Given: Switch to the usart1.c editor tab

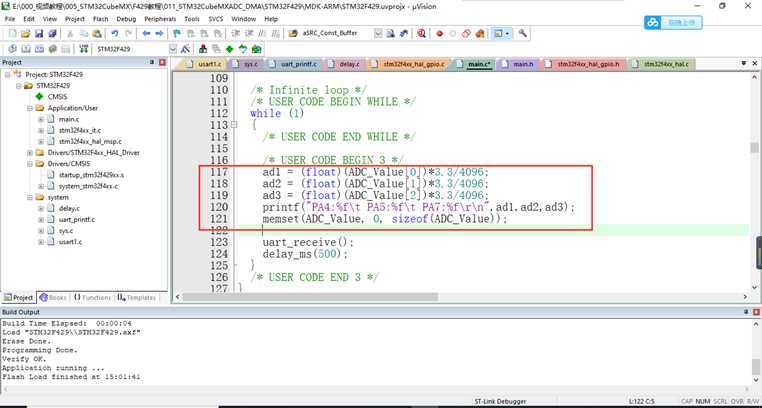Looking at the screenshot, I should point(205,64).
